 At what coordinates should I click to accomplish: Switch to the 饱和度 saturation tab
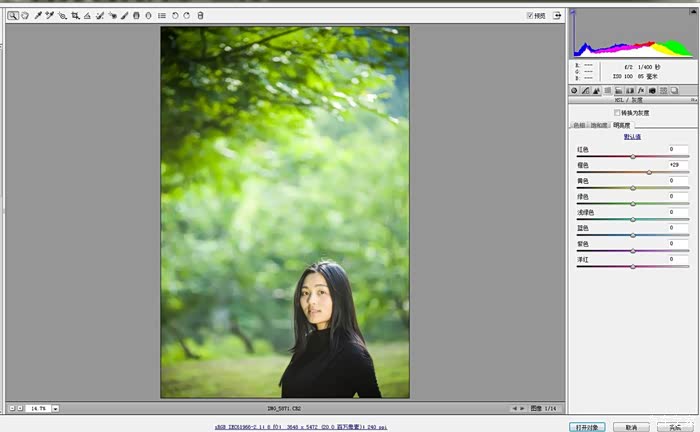[x=599, y=125]
